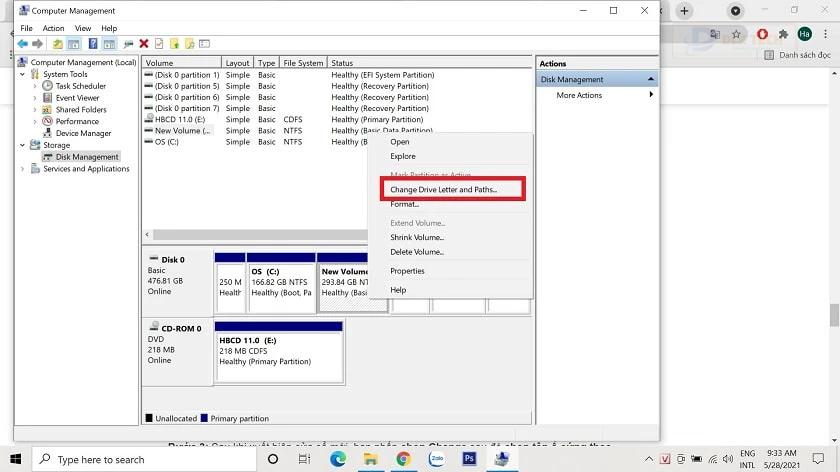Select Shared Folders in console tree
The height and width of the screenshot is (472, 840).
click(81, 109)
